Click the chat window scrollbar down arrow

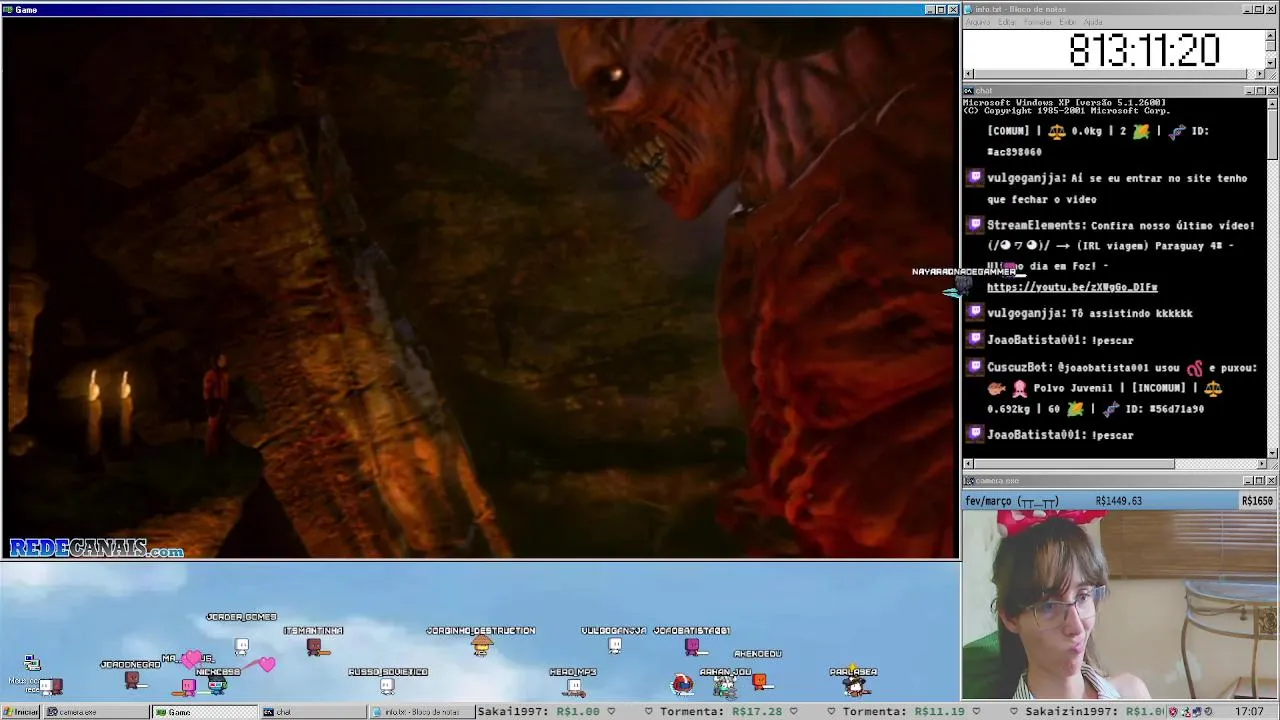(1272, 452)
